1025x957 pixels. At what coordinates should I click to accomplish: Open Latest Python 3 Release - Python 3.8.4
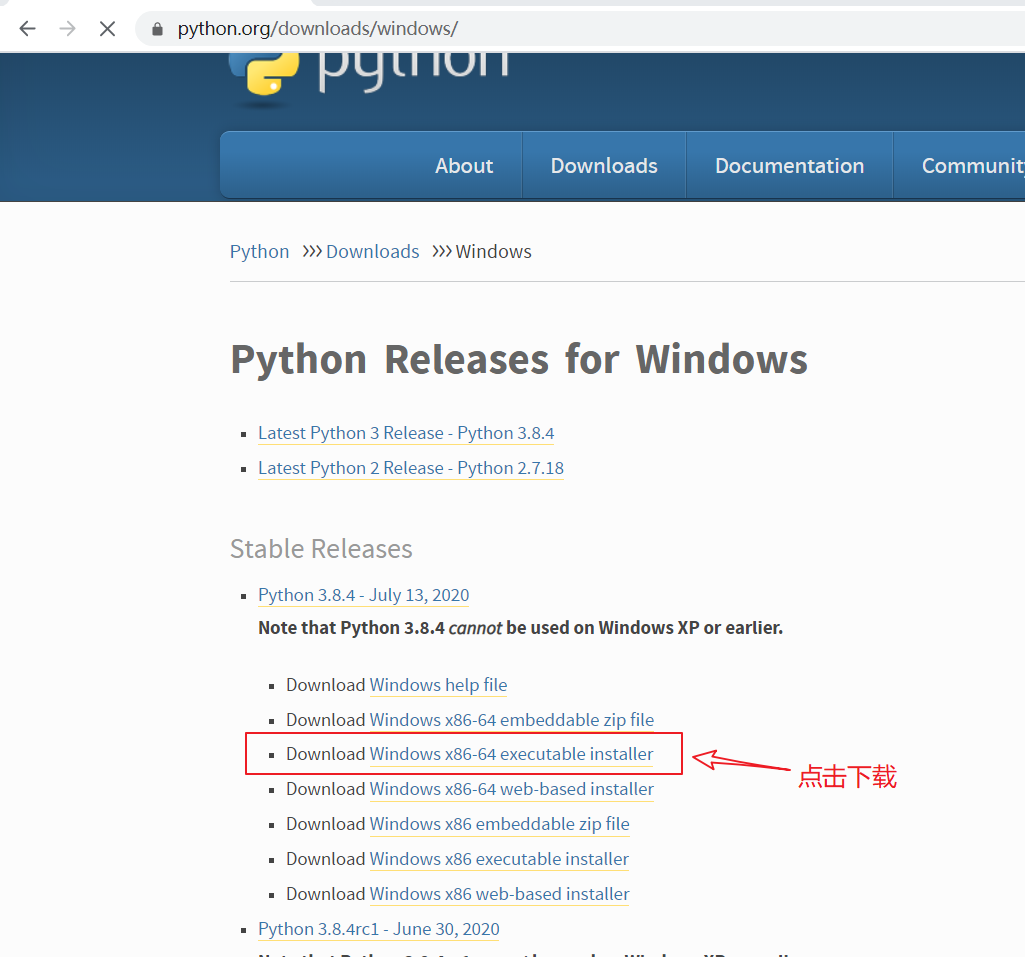point(406,433)
